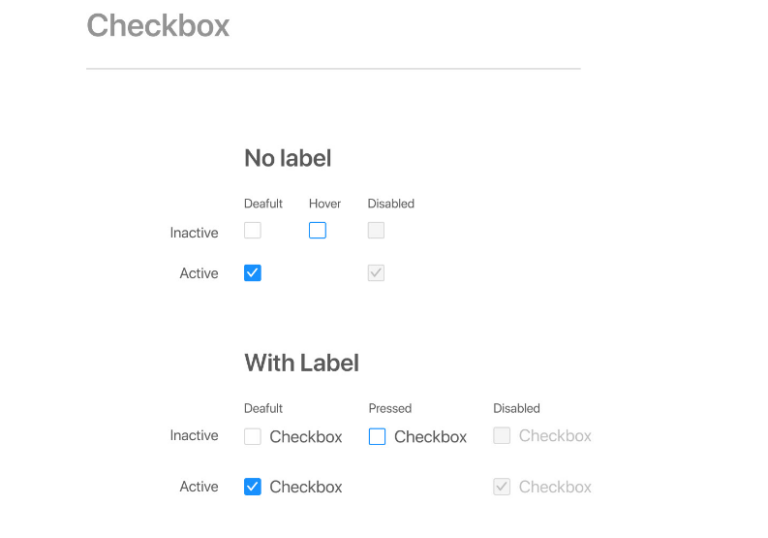The height and width of the screenshot is (538, 768).
Task: Toggle the pressed-state checkbox box with label
Action: click(377, 437)
